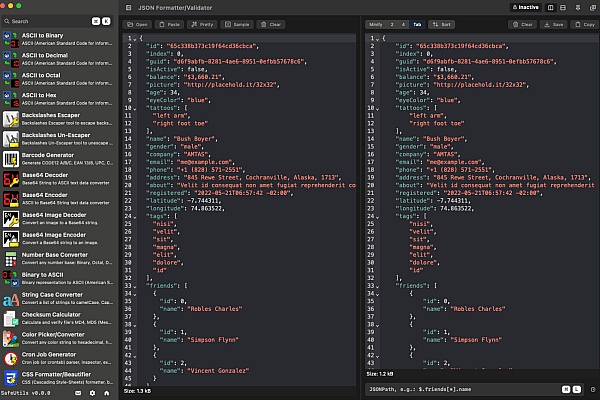Open the ASCII to Decimal tool icon

[11, 59]
